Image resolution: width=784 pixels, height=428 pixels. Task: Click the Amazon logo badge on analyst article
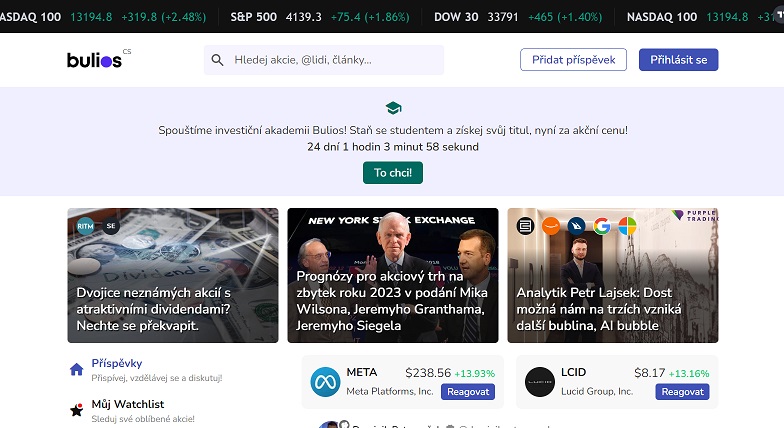[550, 226]
